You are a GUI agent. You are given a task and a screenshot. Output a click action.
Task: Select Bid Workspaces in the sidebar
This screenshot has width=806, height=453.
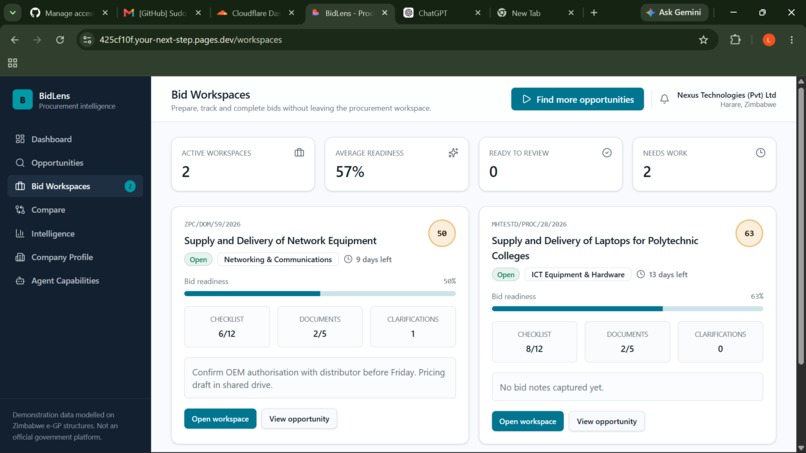75,186
